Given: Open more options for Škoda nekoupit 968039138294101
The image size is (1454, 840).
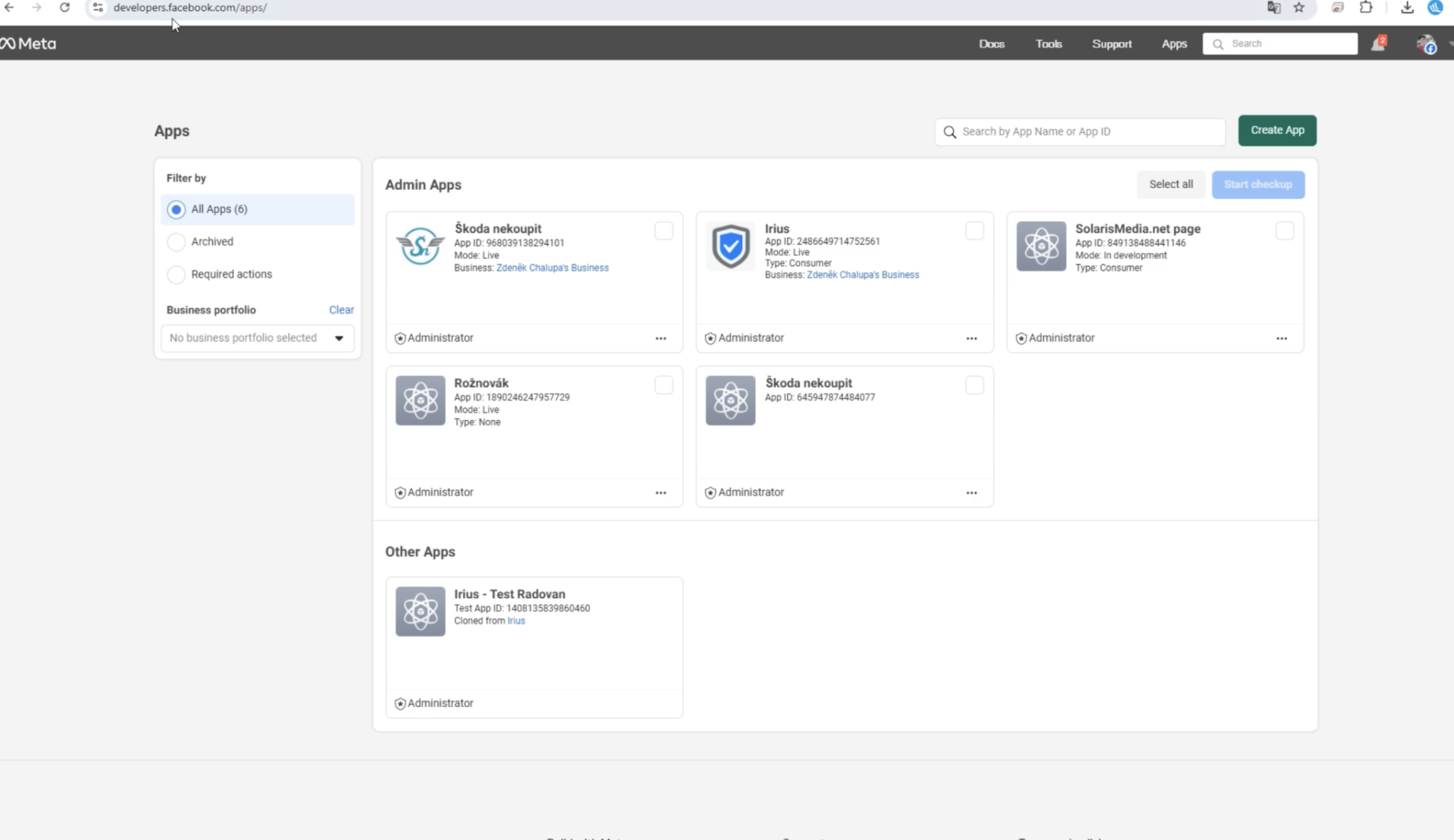Looking at the screenshot, I should coord(660,338).
